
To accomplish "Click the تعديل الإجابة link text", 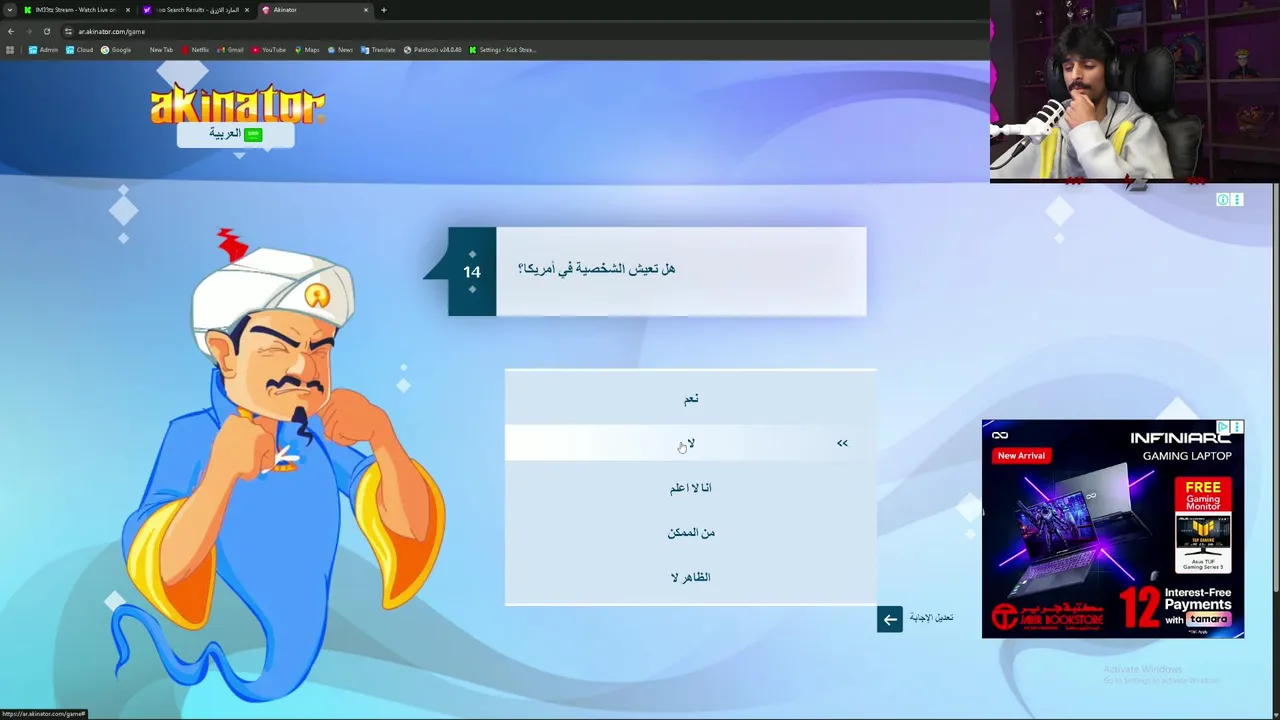I will (931, 618).
